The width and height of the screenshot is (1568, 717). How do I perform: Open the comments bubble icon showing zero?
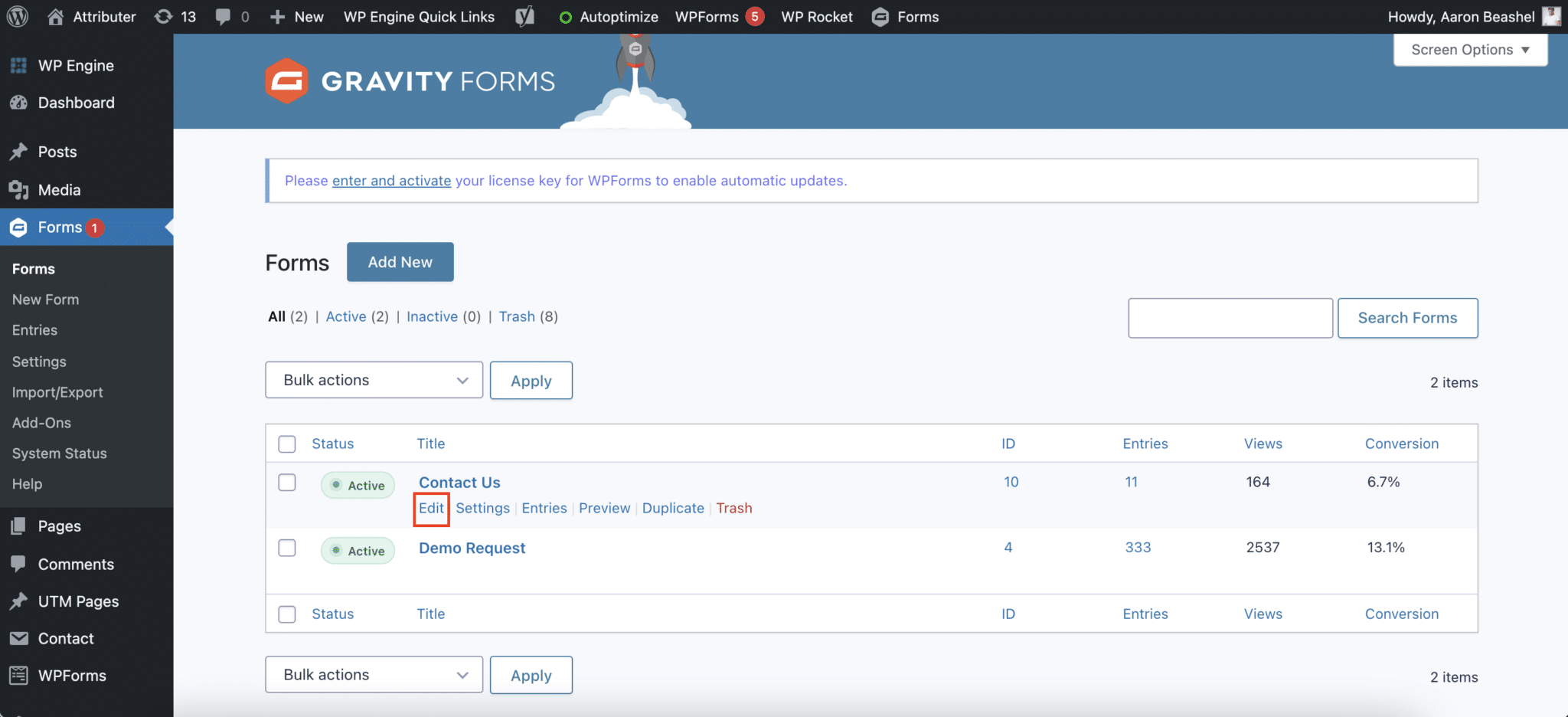pos(224,16)
